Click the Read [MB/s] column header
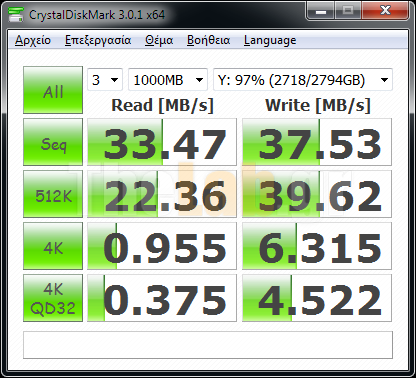Image resolution: width=416 pixels, height=378 pixels. tap(162, 105)
